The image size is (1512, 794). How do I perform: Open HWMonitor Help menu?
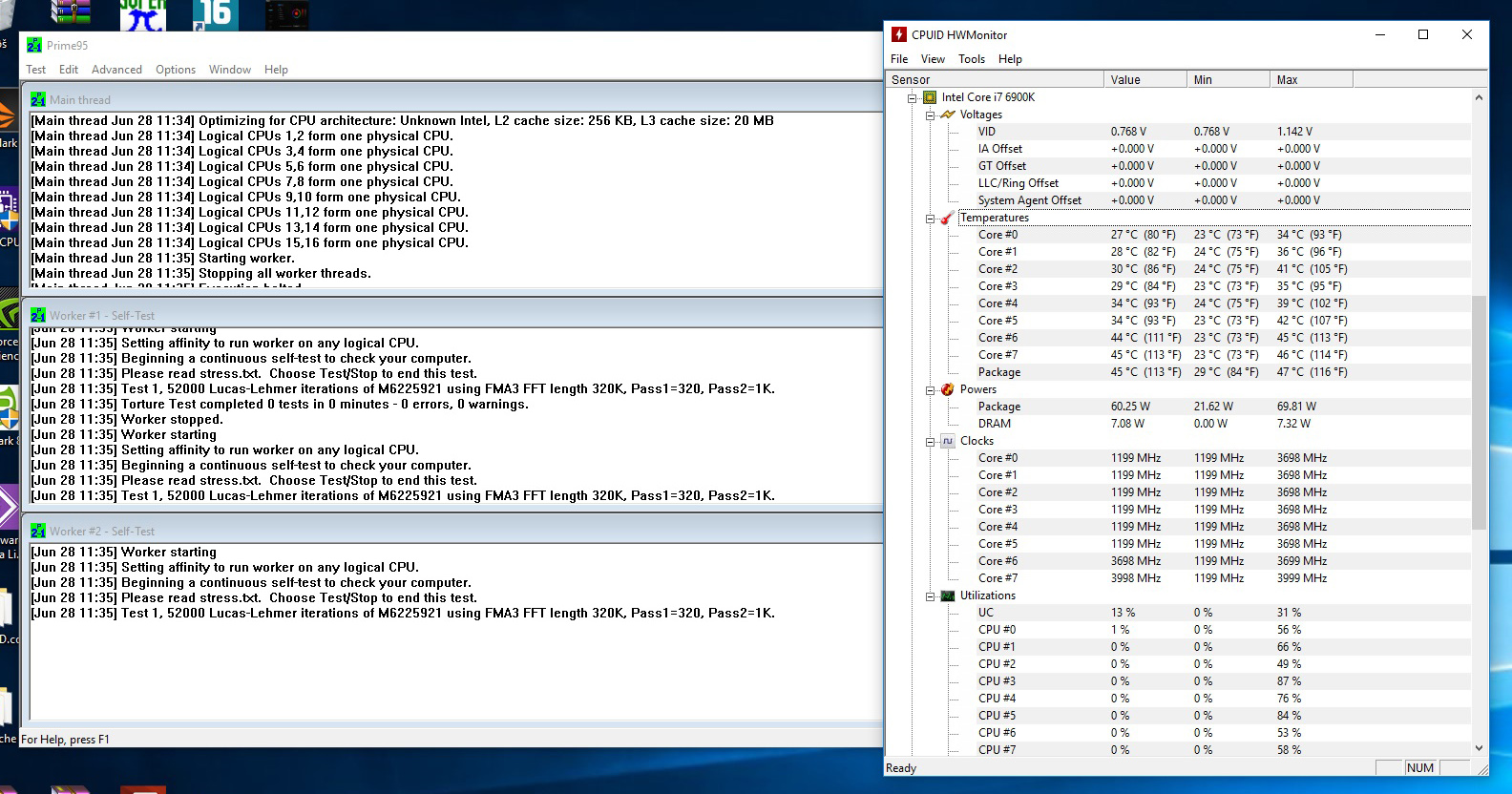point(1010,59)
